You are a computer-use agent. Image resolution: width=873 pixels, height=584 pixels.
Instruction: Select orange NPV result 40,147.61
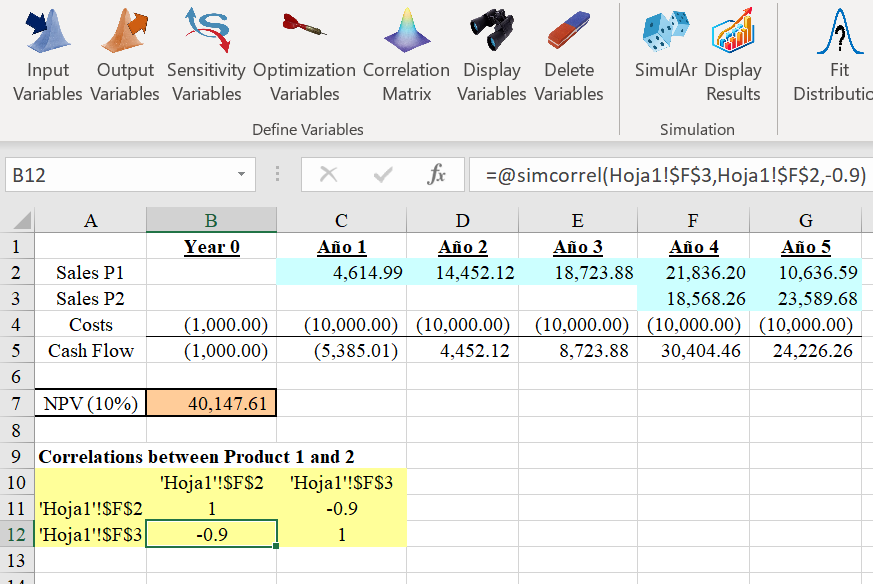point(212,403)
